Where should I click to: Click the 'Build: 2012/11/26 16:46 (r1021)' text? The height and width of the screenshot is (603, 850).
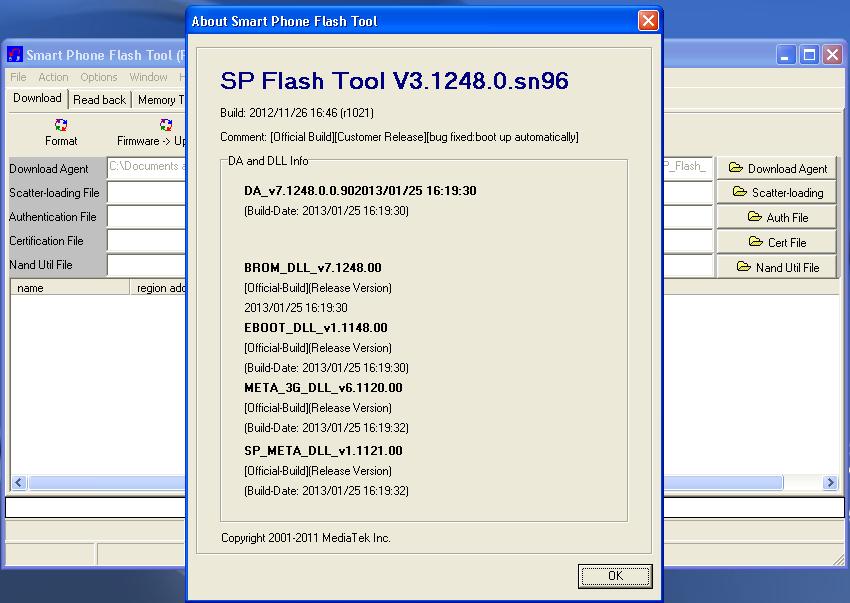[x=297, y=113]
